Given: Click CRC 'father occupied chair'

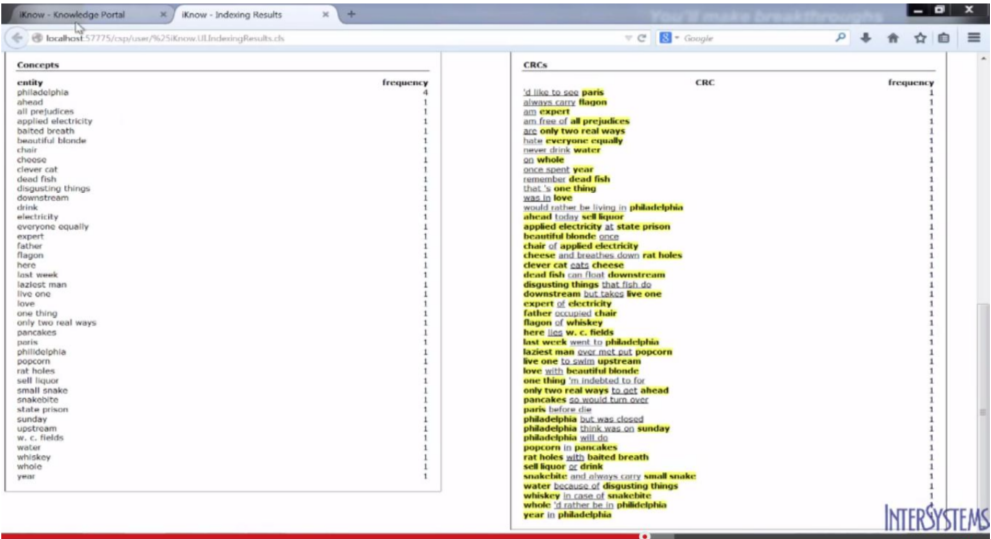Looking at the screenshot, I should (x=569, y=313).
